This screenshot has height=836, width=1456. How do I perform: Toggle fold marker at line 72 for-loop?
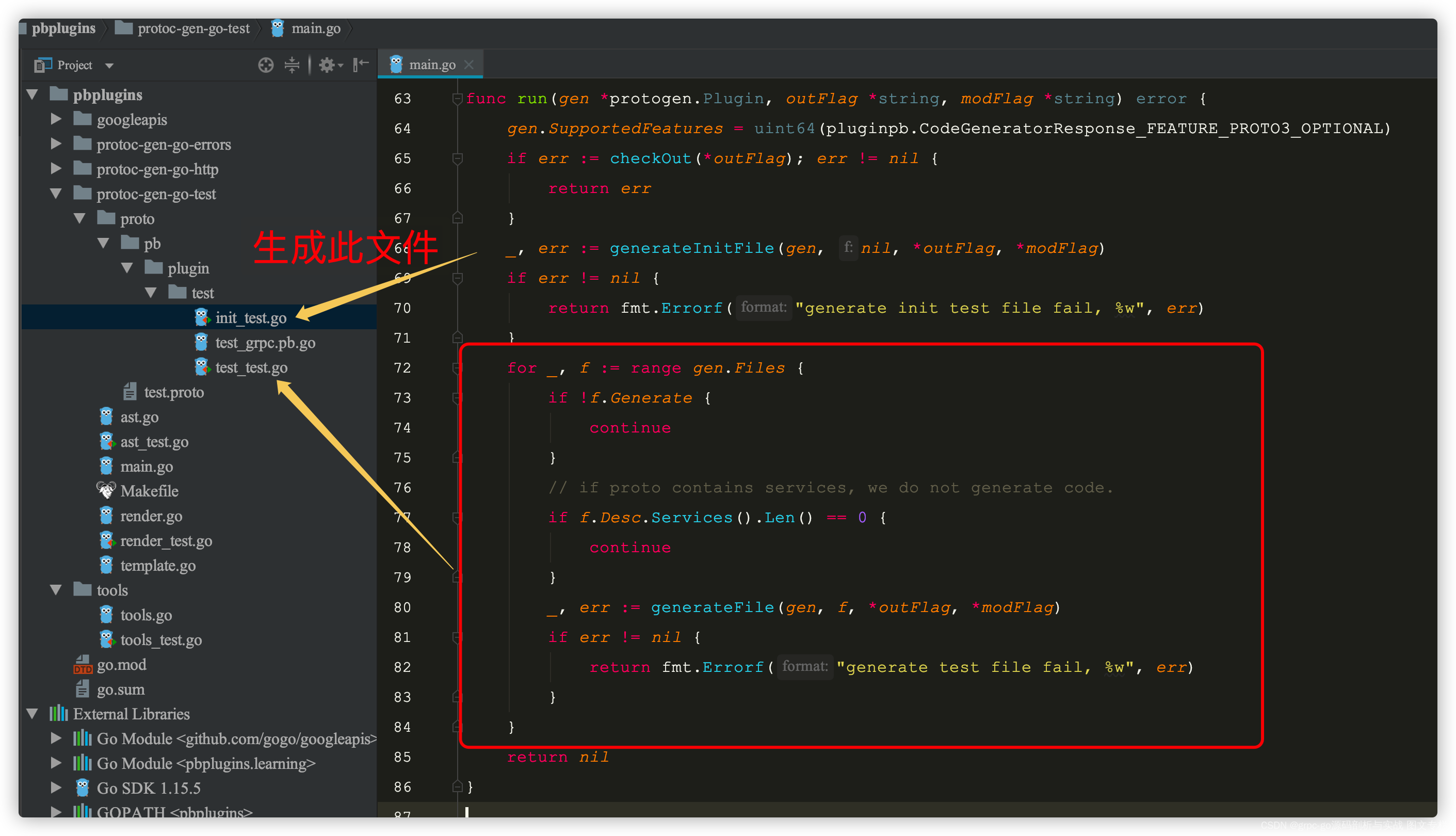[458, 368]
